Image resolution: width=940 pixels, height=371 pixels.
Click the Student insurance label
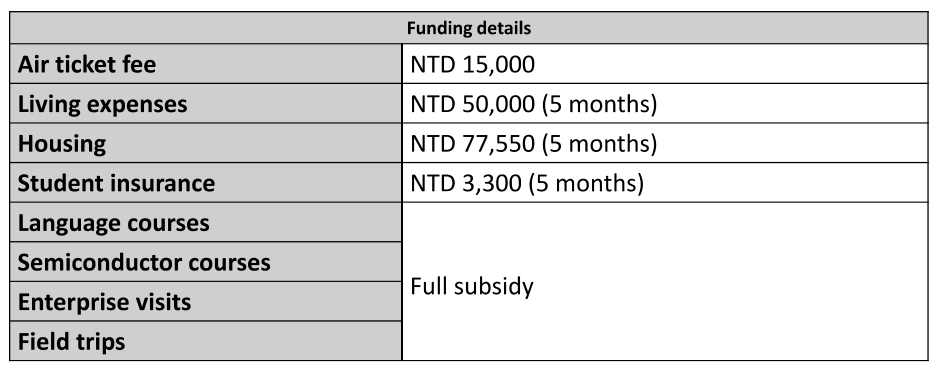tap(116, 183)
